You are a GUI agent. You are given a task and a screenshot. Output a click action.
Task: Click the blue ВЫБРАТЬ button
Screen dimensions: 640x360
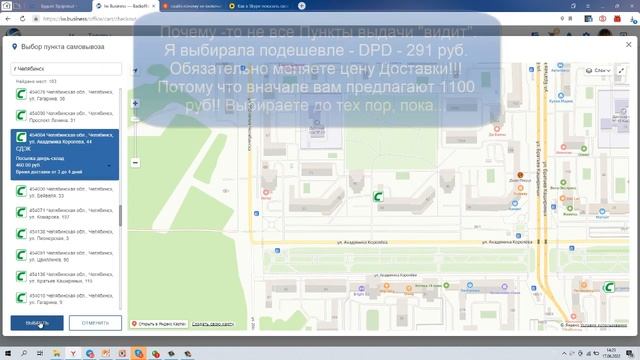pos(37,323)
